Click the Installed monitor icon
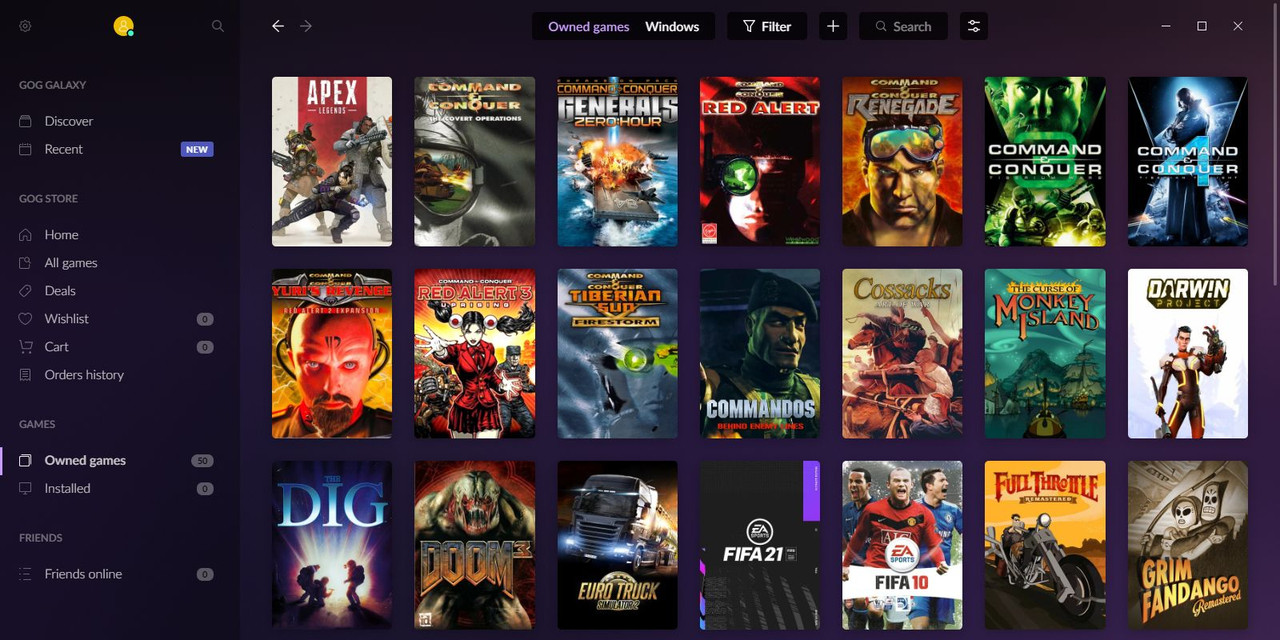The width and height of the screenshot is (1280, 640). click(x=26, y=489)
